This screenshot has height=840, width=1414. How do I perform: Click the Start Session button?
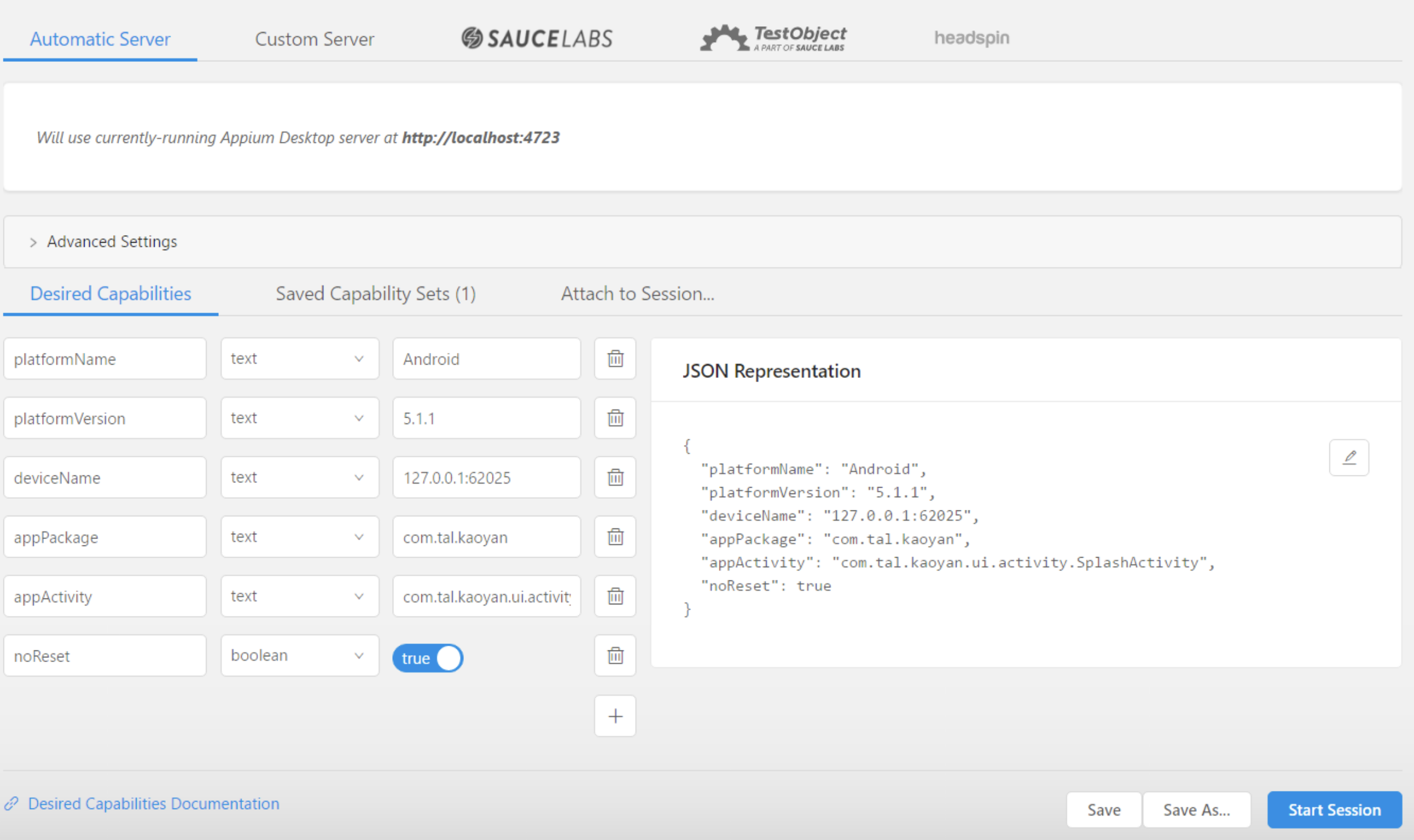(1334, 809)
